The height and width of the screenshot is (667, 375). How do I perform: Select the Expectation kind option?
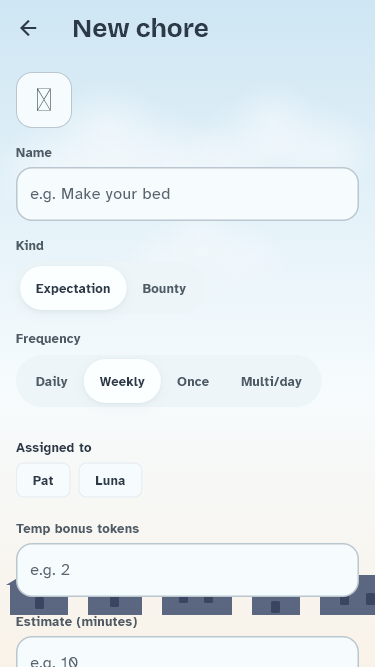point(73,288)
